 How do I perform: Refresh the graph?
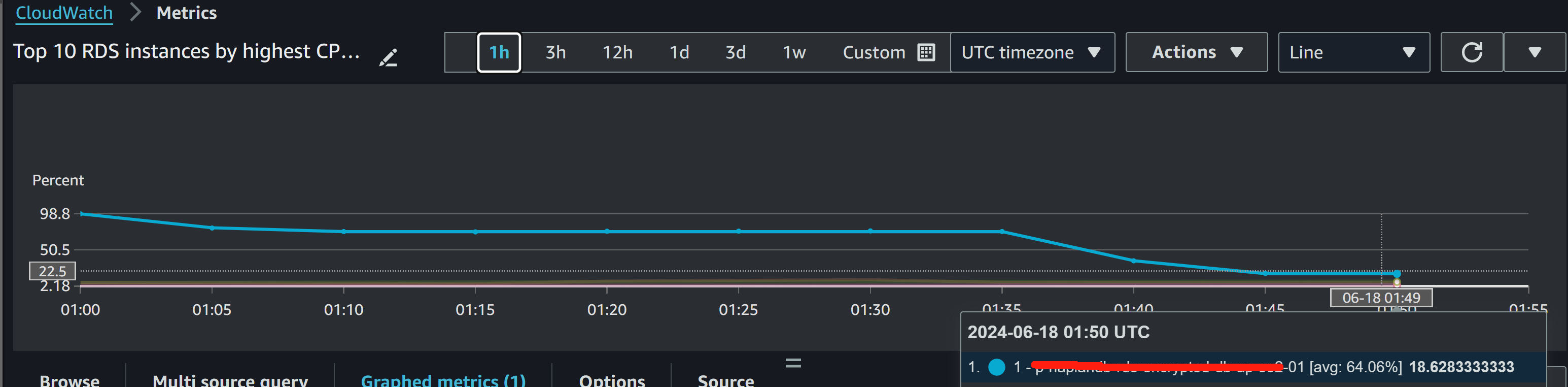tap(1472, 52)
